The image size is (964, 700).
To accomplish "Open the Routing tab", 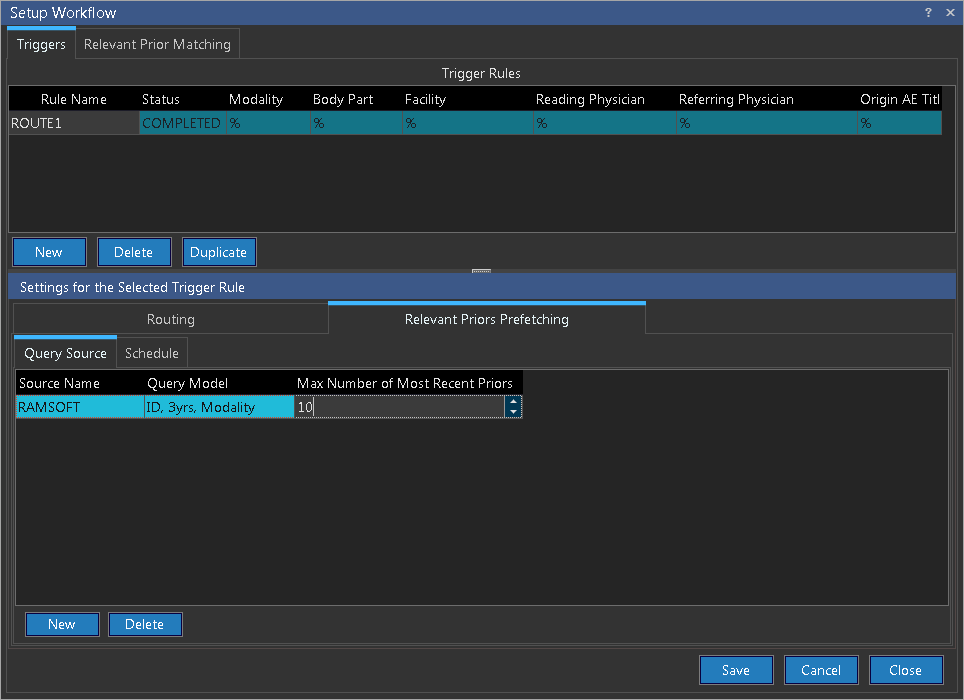I will [170, 319].
